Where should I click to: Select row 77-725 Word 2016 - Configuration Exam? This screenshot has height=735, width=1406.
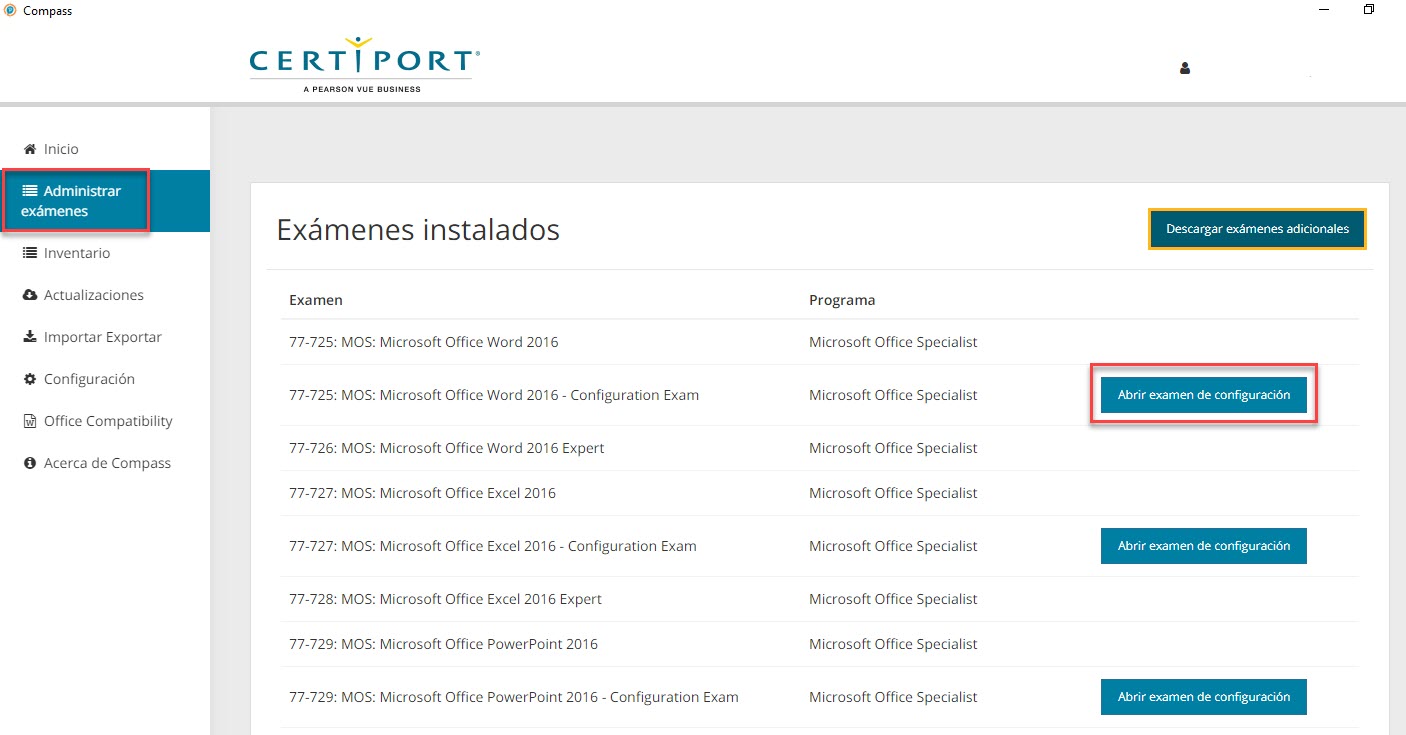coord(819,395)
